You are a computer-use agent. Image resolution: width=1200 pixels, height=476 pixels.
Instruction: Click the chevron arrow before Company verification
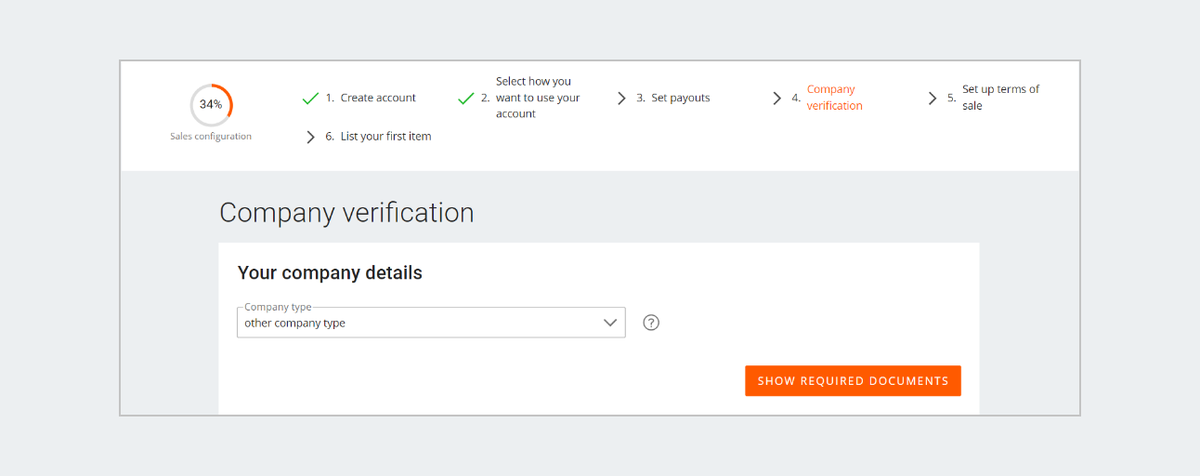point(777,98)
